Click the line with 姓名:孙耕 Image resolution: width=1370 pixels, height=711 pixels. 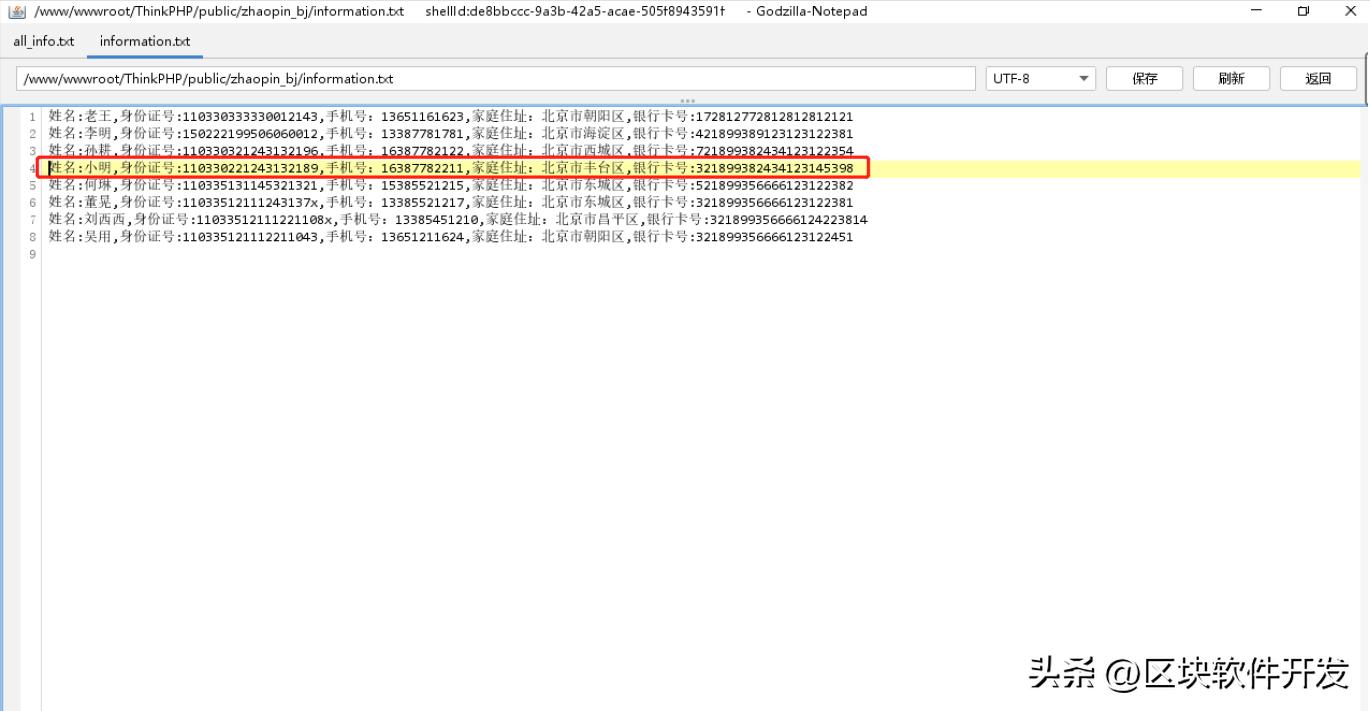[451, 151]
